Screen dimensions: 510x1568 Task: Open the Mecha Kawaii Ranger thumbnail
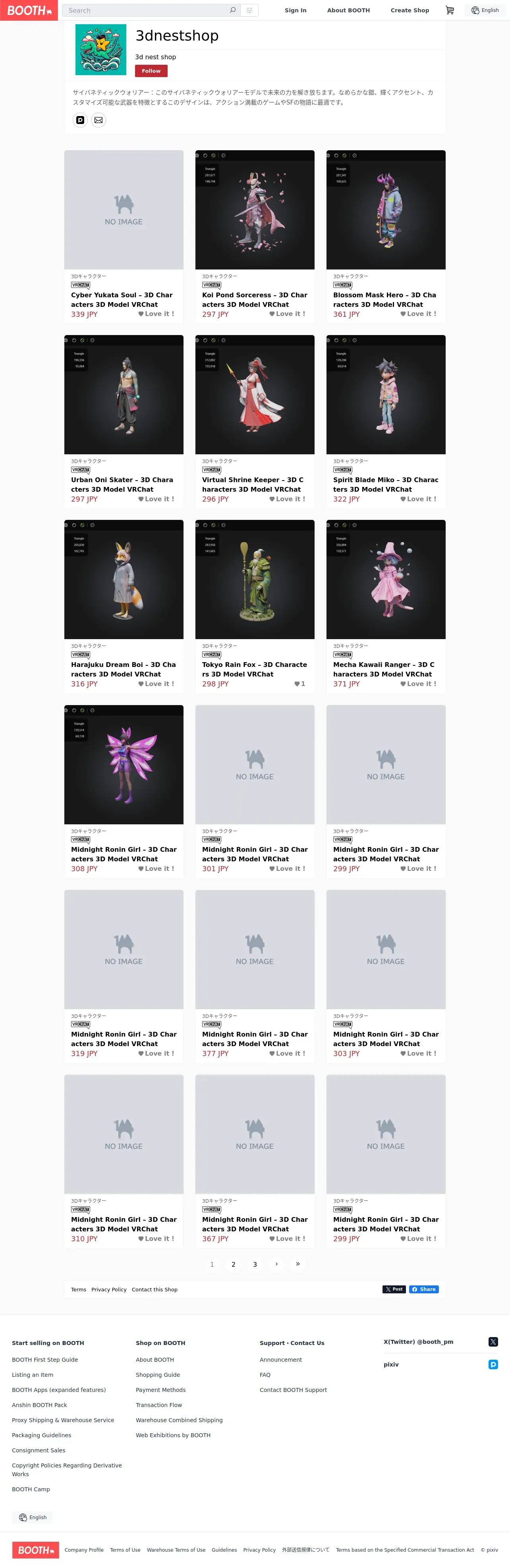pos(386,580)
